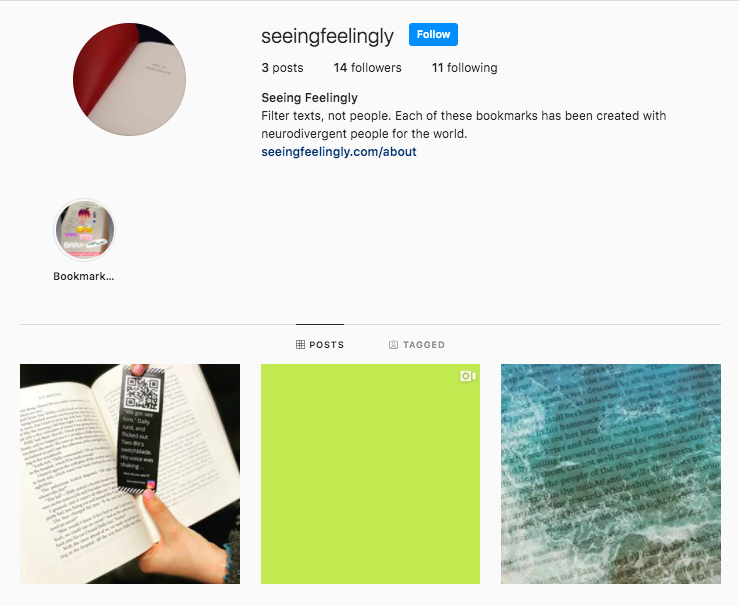Click the seeingfeelingly username heading
739x606 pixels.
pos(327,36)
